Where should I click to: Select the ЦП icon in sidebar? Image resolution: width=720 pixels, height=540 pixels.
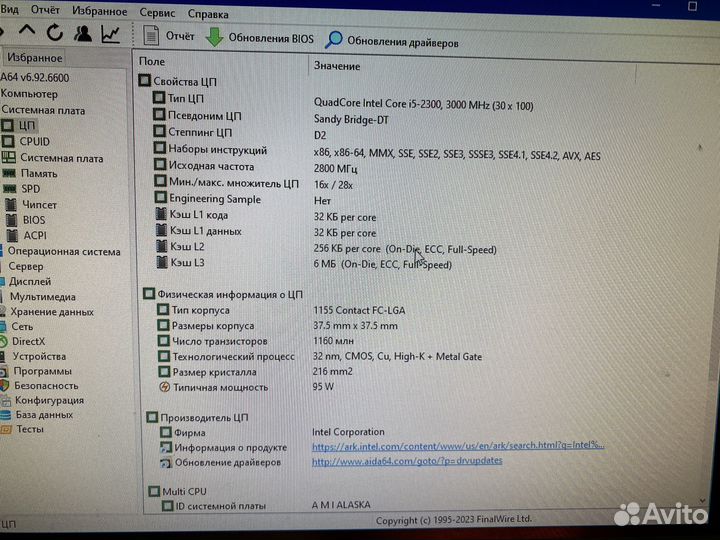(8, 125)
